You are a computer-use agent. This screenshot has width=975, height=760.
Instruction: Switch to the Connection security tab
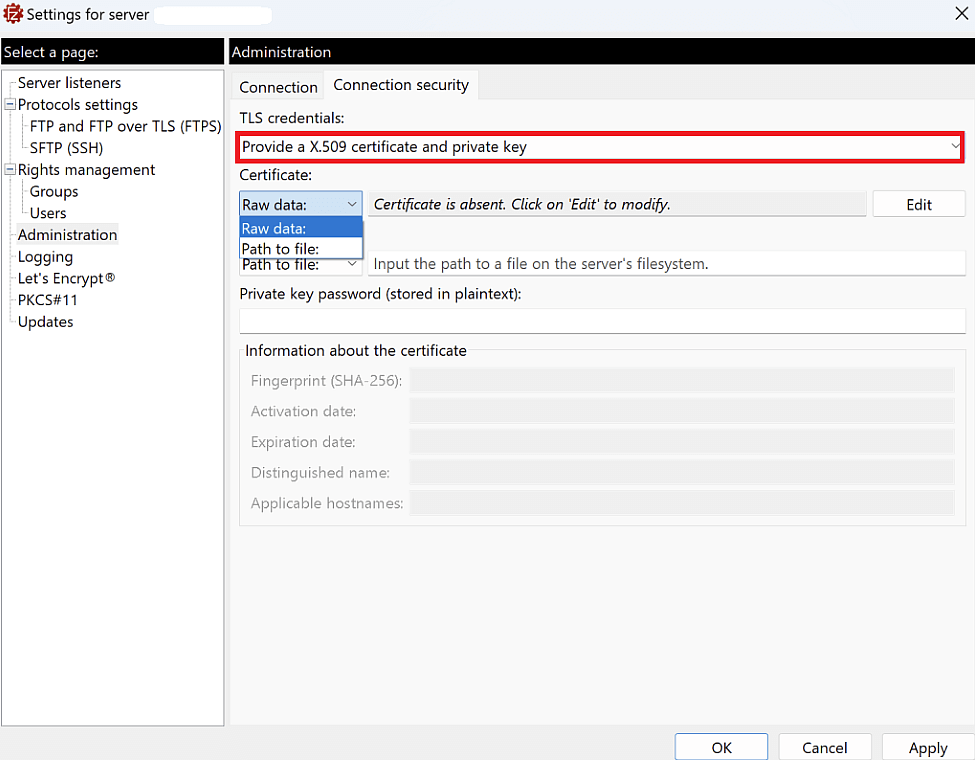tap(401, 85)
